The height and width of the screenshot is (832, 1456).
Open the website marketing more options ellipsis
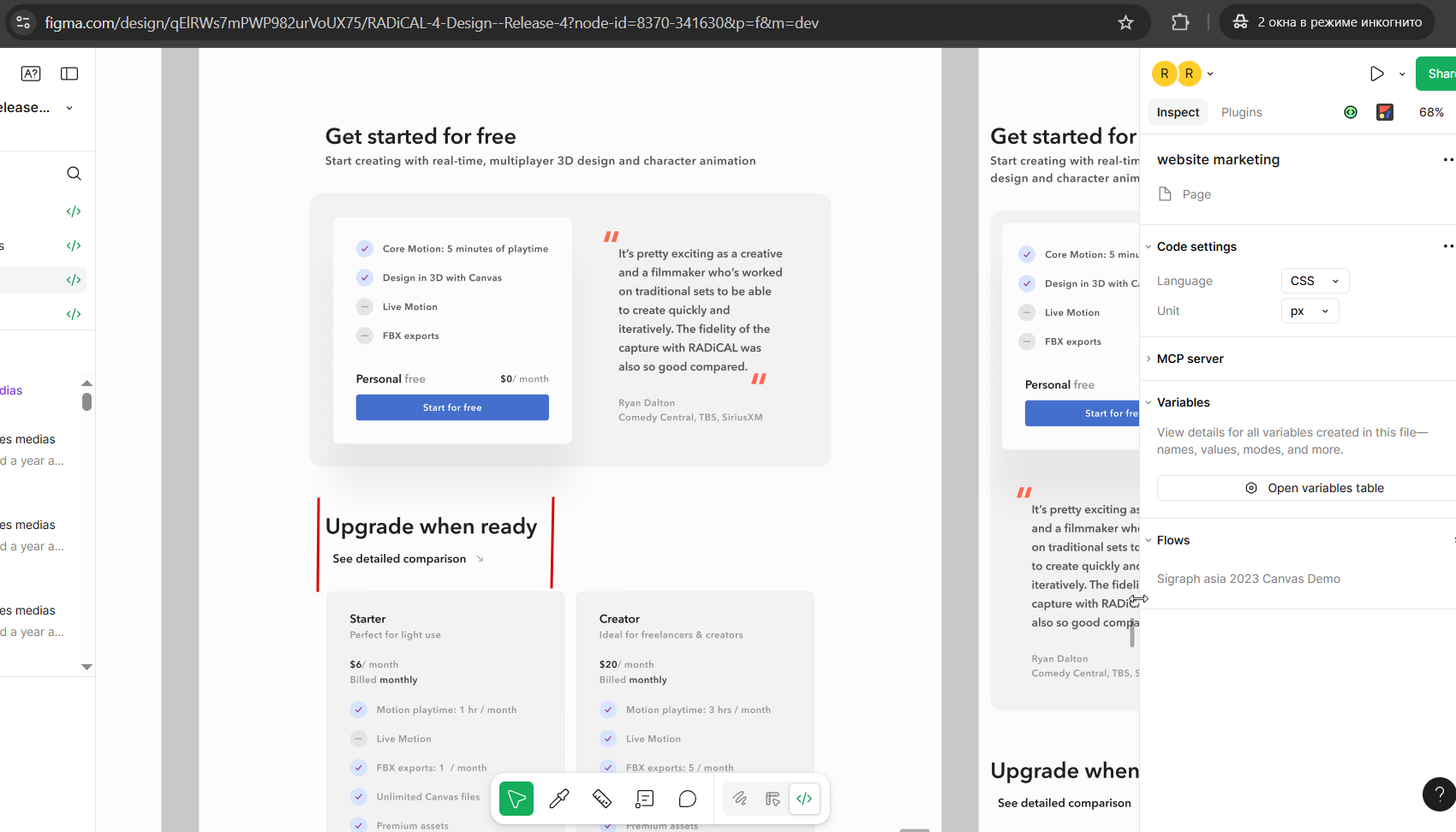(x=1447, y=159)
